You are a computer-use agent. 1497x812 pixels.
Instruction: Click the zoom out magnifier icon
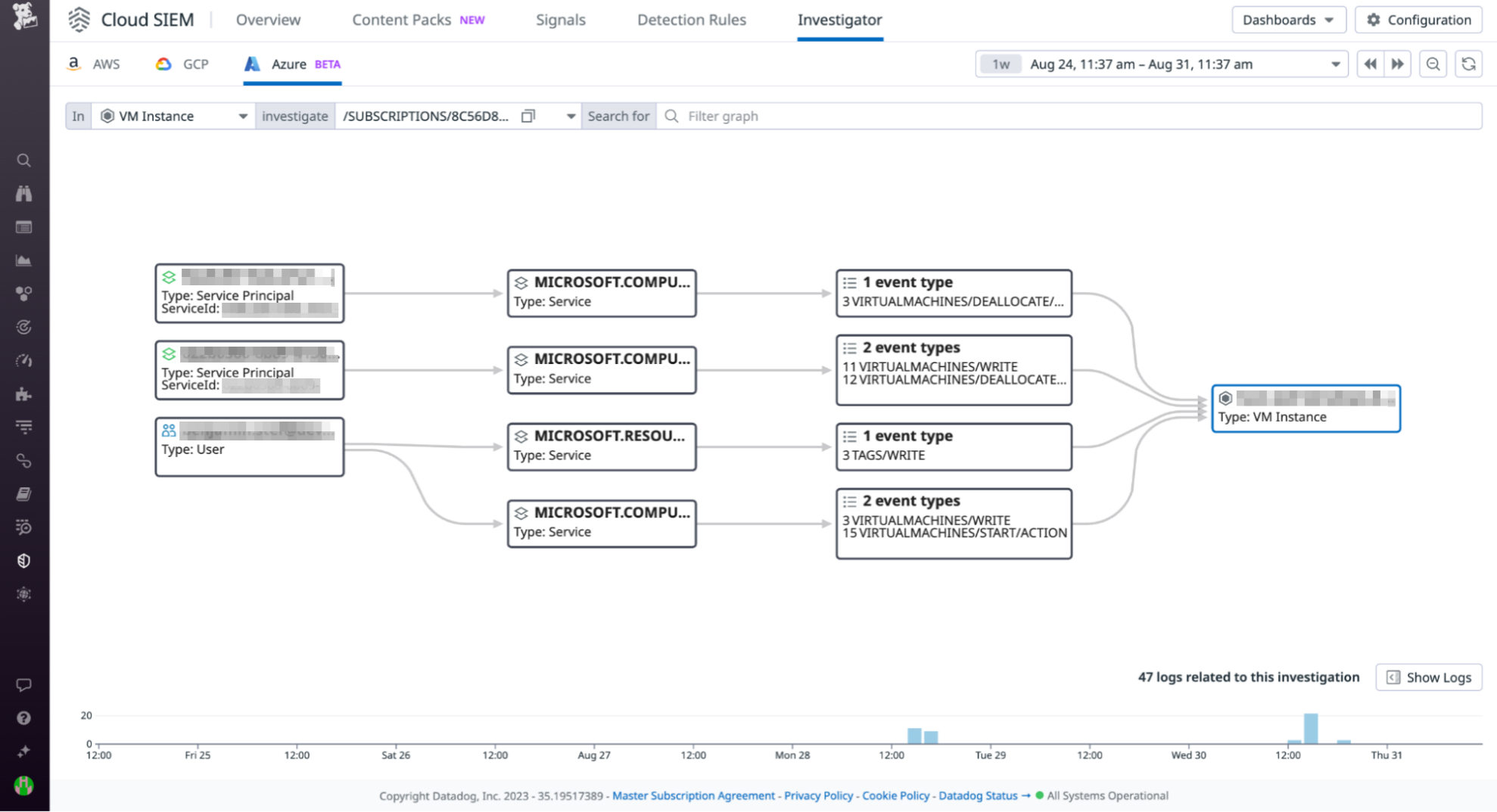click(1433, 64)
